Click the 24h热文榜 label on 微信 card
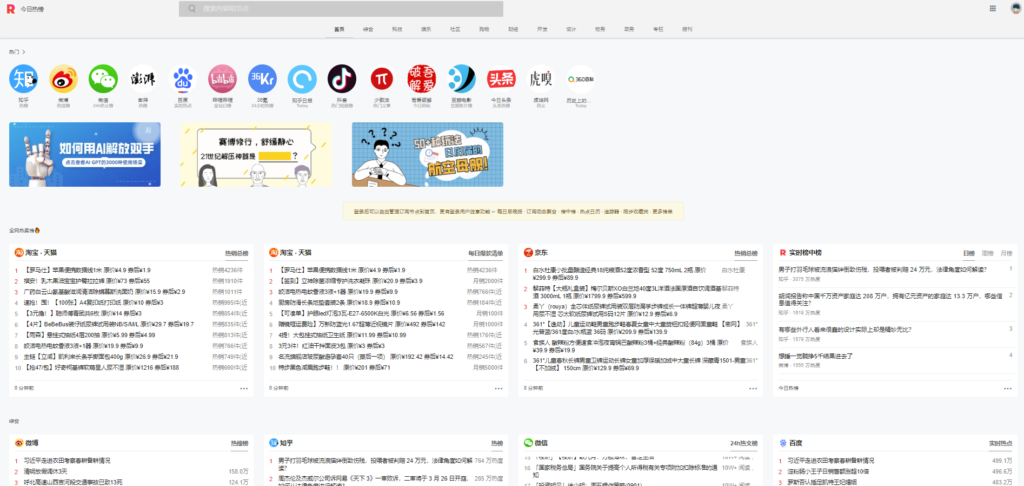1024x486 pixels. 744,444
